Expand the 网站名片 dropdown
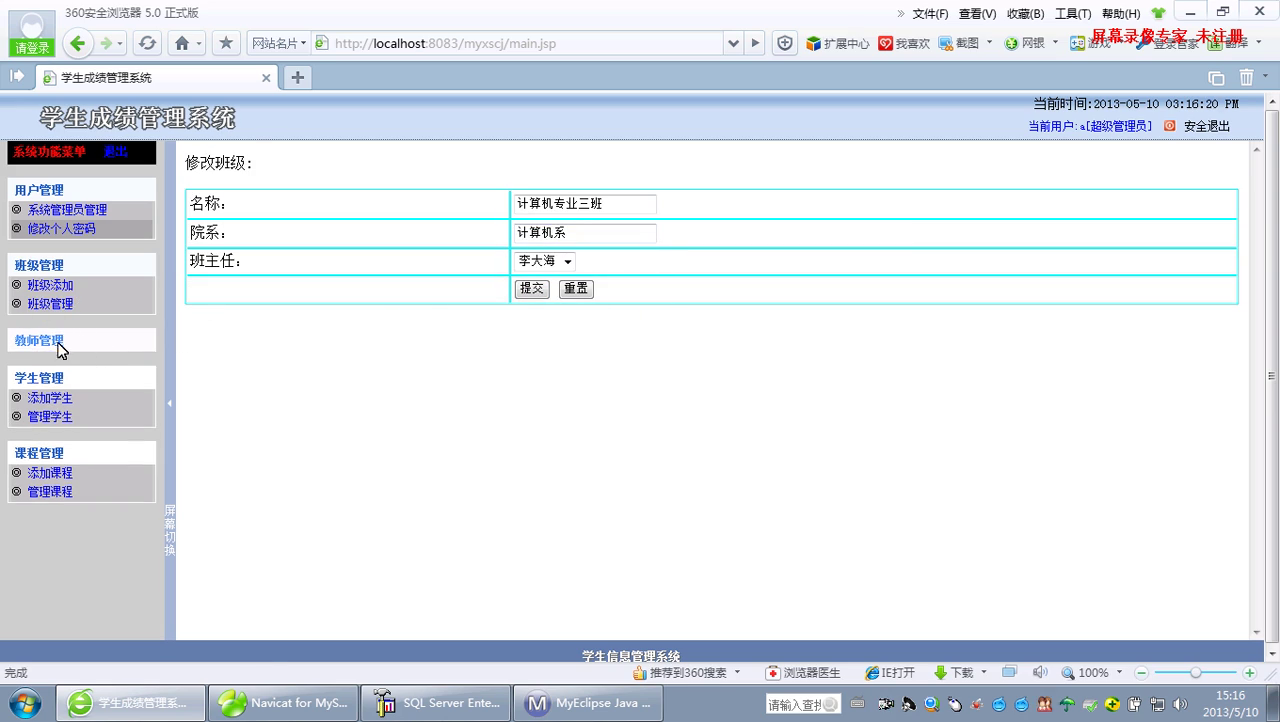 pyautogui.click(x=278, y=43)
